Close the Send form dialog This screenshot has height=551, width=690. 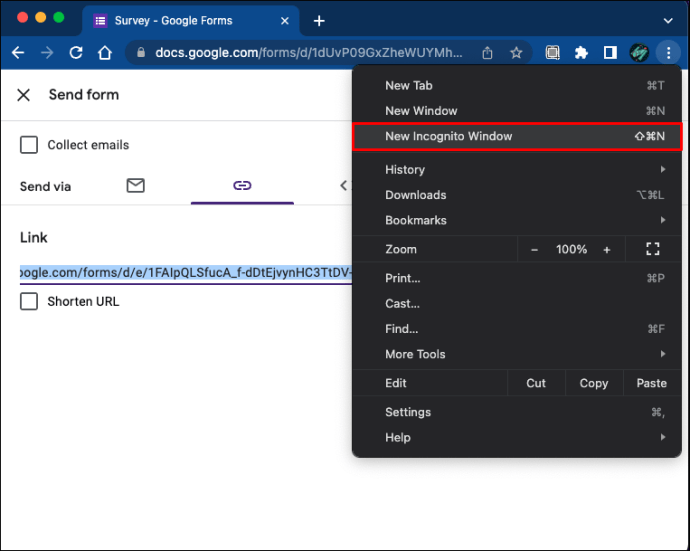24,95
